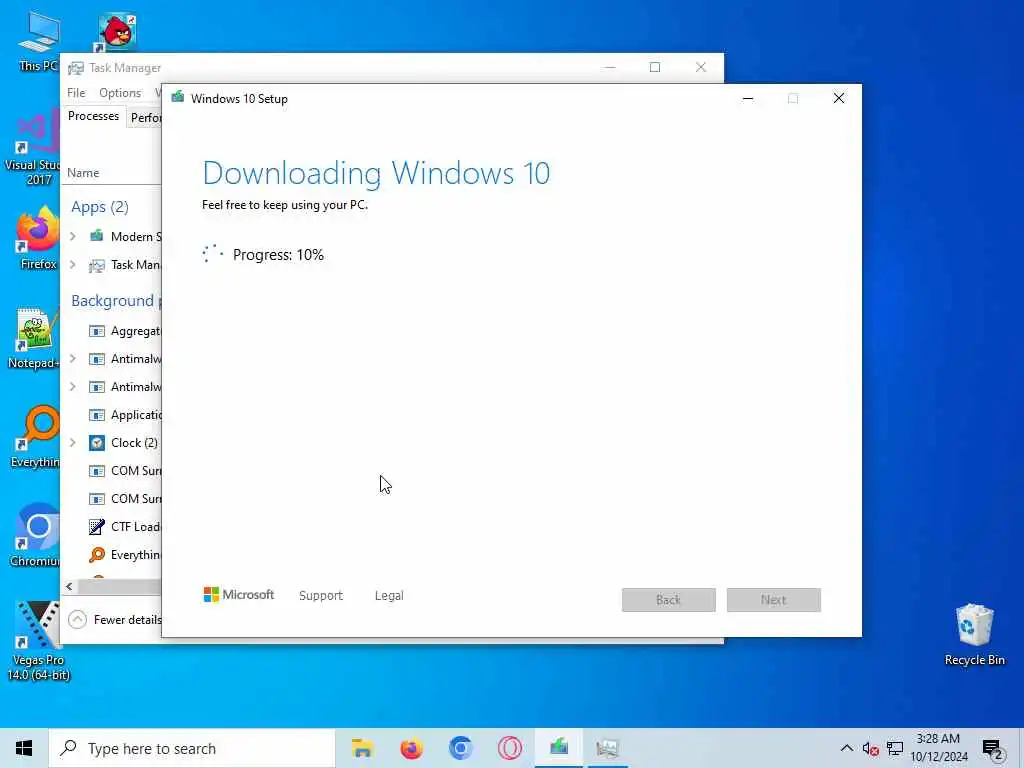Open the This PC desktop icon
This screenshot has height=768, width=1024.
click(x=37, y=40)
